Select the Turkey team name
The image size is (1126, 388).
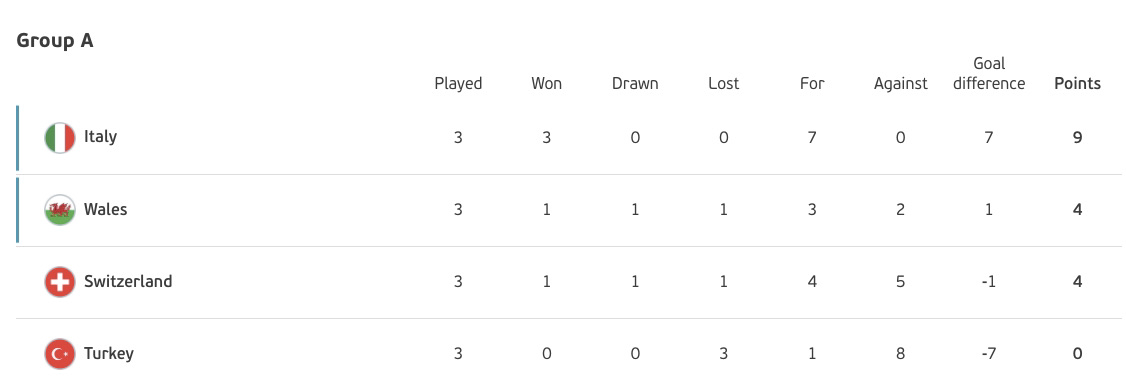pyautogui.click(x=108, y=354)
